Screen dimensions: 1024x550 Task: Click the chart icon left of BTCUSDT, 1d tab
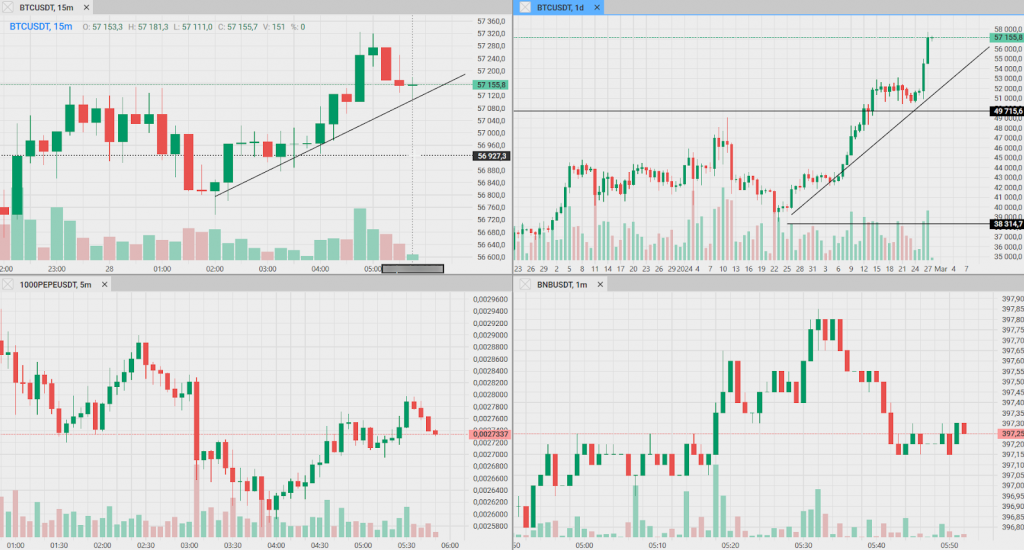525,7
